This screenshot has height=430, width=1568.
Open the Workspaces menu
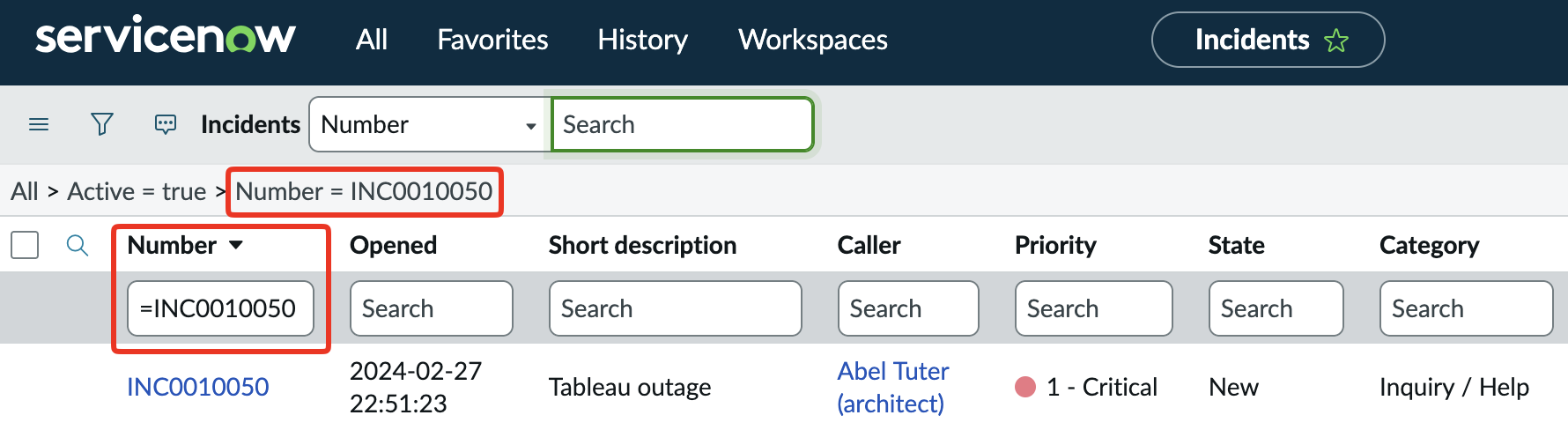(x=812, y=40)
